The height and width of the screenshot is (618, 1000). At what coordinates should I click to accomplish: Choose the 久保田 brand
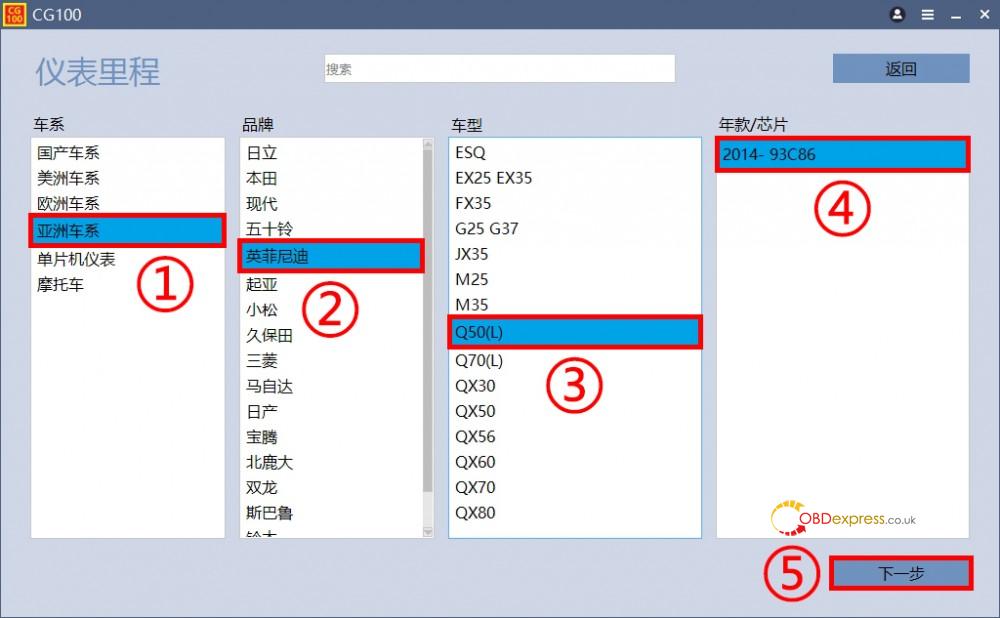(332, 335)
